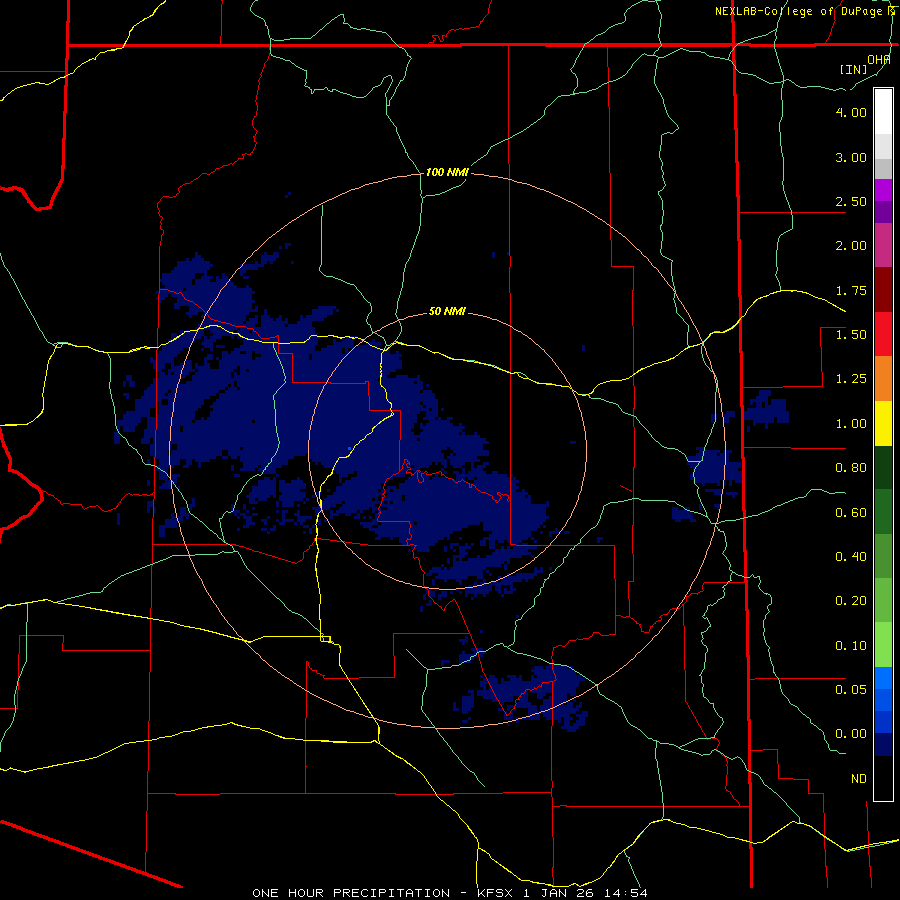
Task: Click the 0.80 legend value
Action: point(851,468)
